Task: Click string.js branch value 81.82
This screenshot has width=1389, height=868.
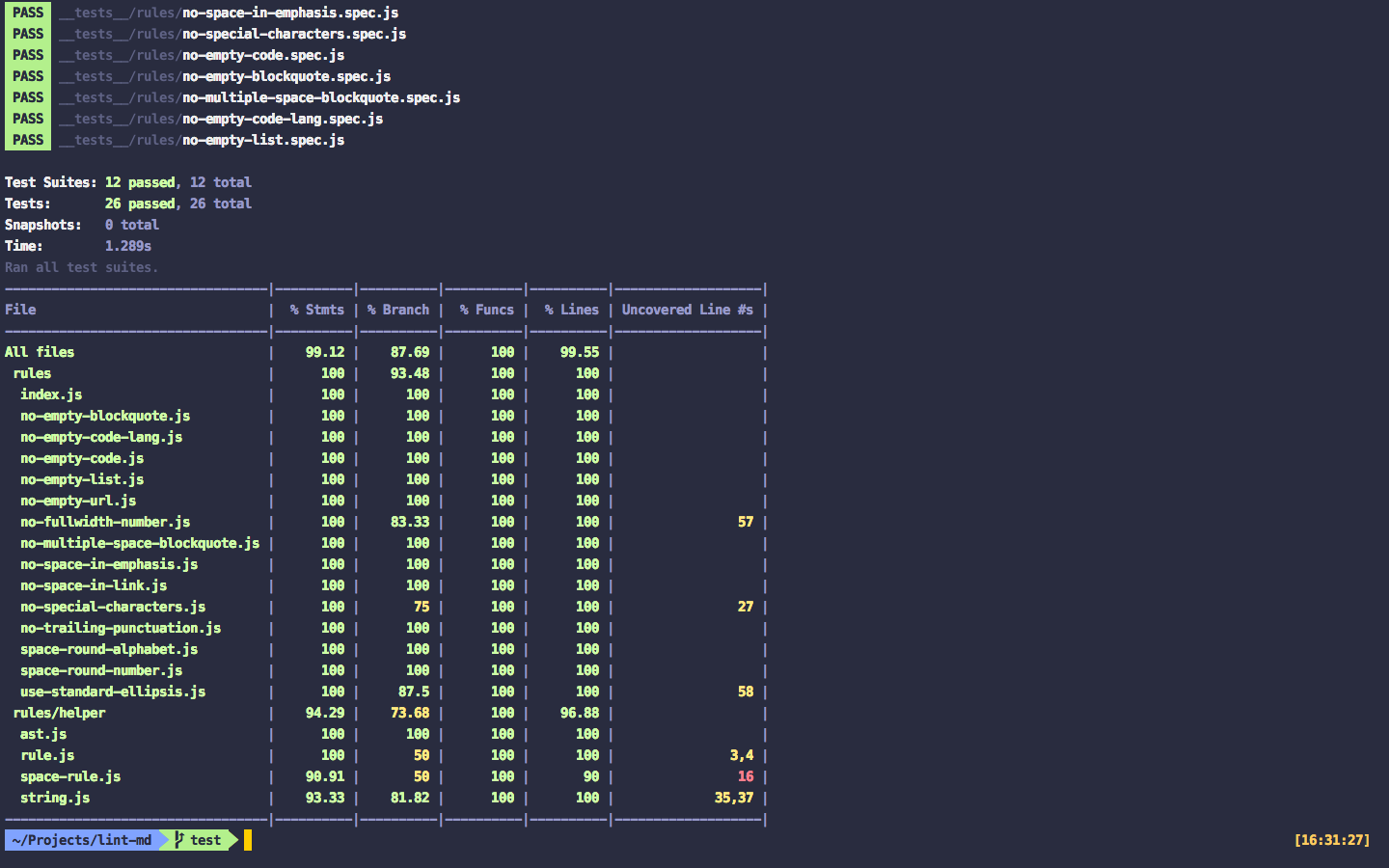Action: [x=410, y=798]
